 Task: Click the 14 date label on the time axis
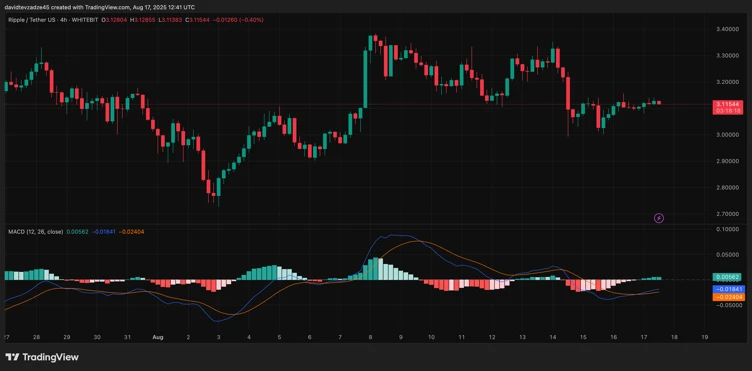(552, 337)
